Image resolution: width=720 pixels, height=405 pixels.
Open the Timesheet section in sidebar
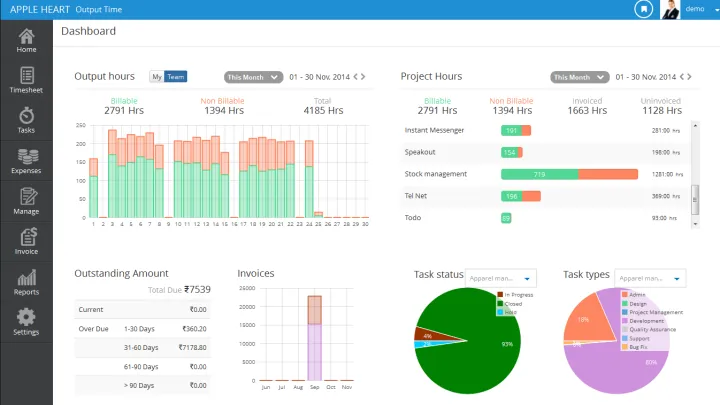coord(26,80)
